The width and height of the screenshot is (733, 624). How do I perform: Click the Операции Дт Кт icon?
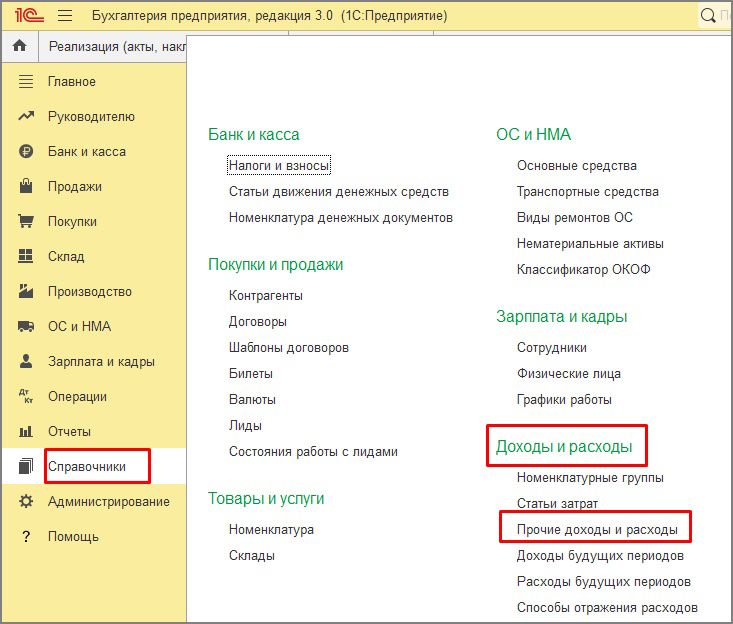(x=26, y=396)
